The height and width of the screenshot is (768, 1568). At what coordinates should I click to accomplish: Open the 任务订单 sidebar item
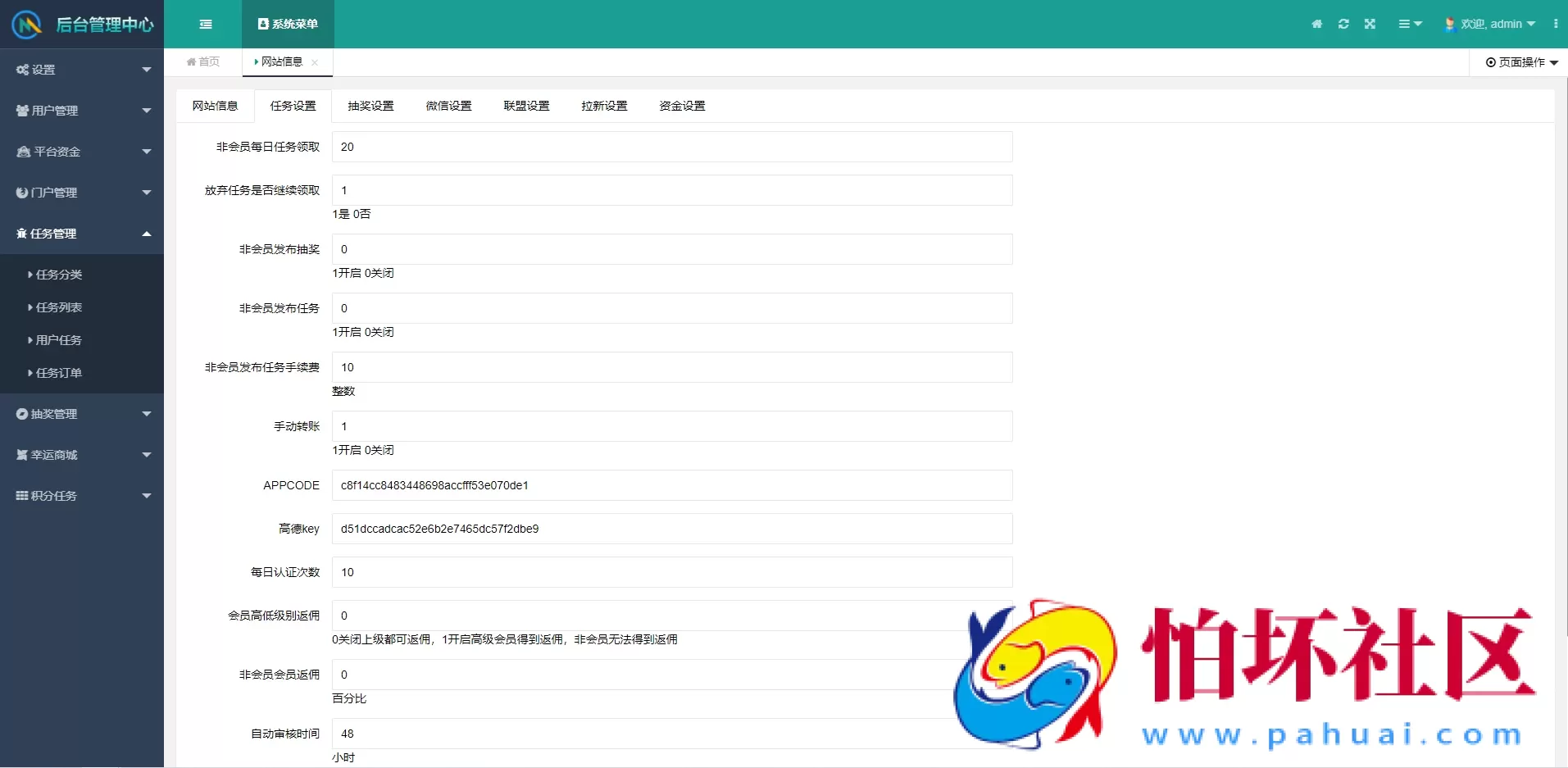point(58,373)
